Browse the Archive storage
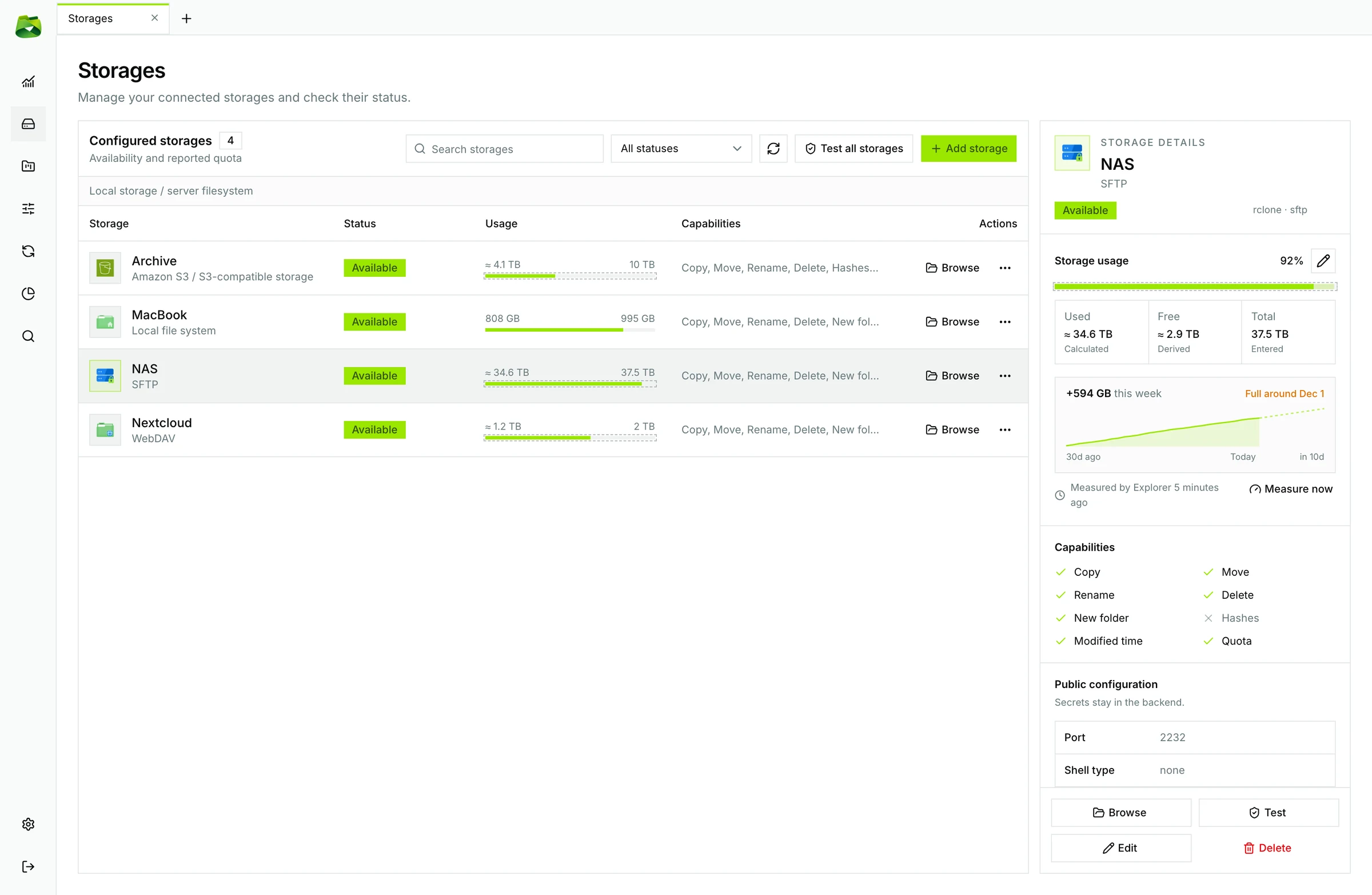The image size is (1372, 895). click(x=952, y=268)
